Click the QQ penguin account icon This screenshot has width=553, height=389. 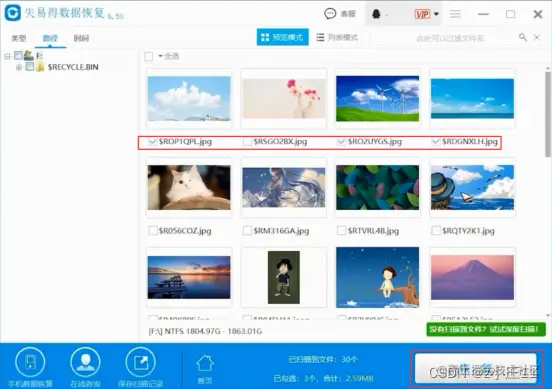tap(376, 14)
